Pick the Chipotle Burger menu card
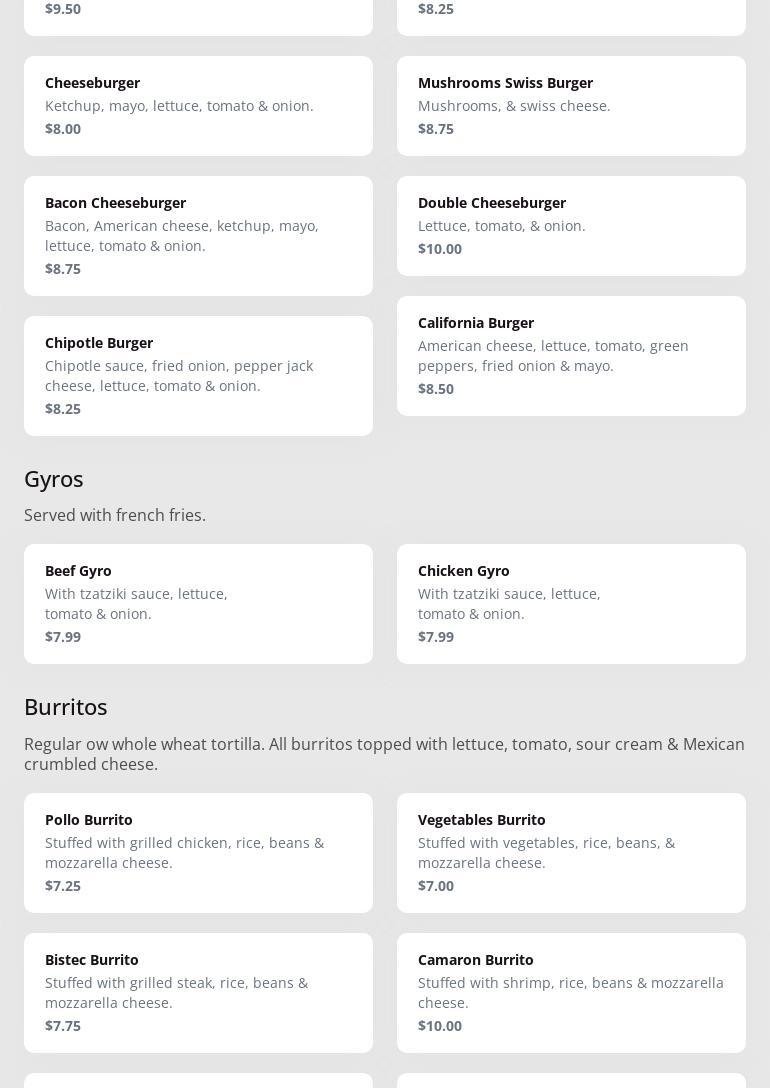Image resolution: width=770 pixels, height=1088 pixels. (198, 375)
